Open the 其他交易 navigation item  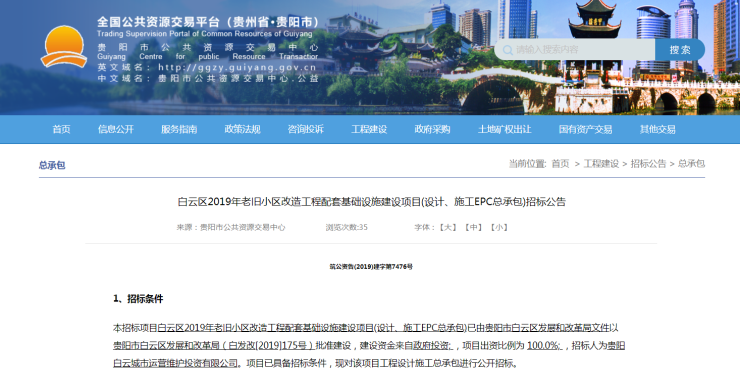[657, 129]
